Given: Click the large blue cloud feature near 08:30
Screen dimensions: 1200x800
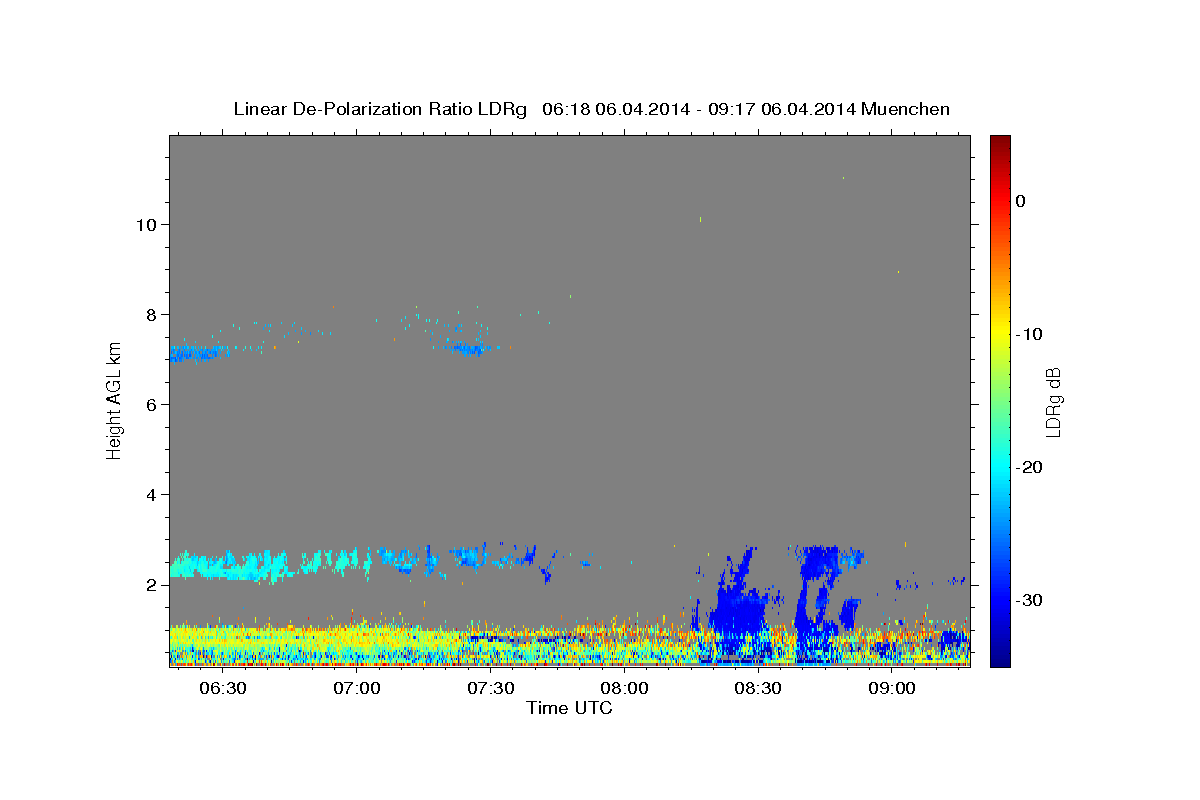Looking at the screenshot, I should [x=738, y=608].
